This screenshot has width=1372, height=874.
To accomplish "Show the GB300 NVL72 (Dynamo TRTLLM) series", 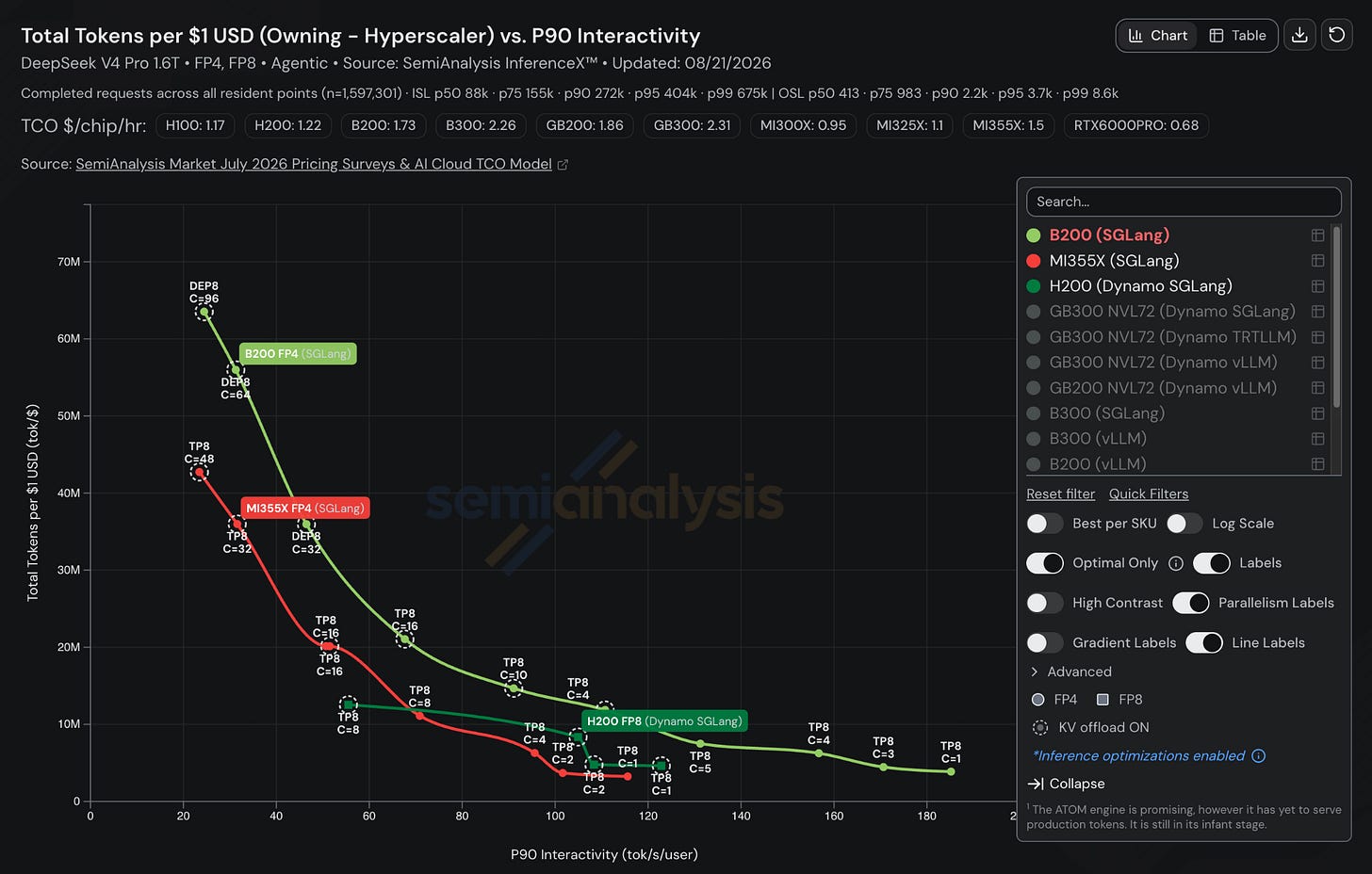I will (x=1173, y=337).
